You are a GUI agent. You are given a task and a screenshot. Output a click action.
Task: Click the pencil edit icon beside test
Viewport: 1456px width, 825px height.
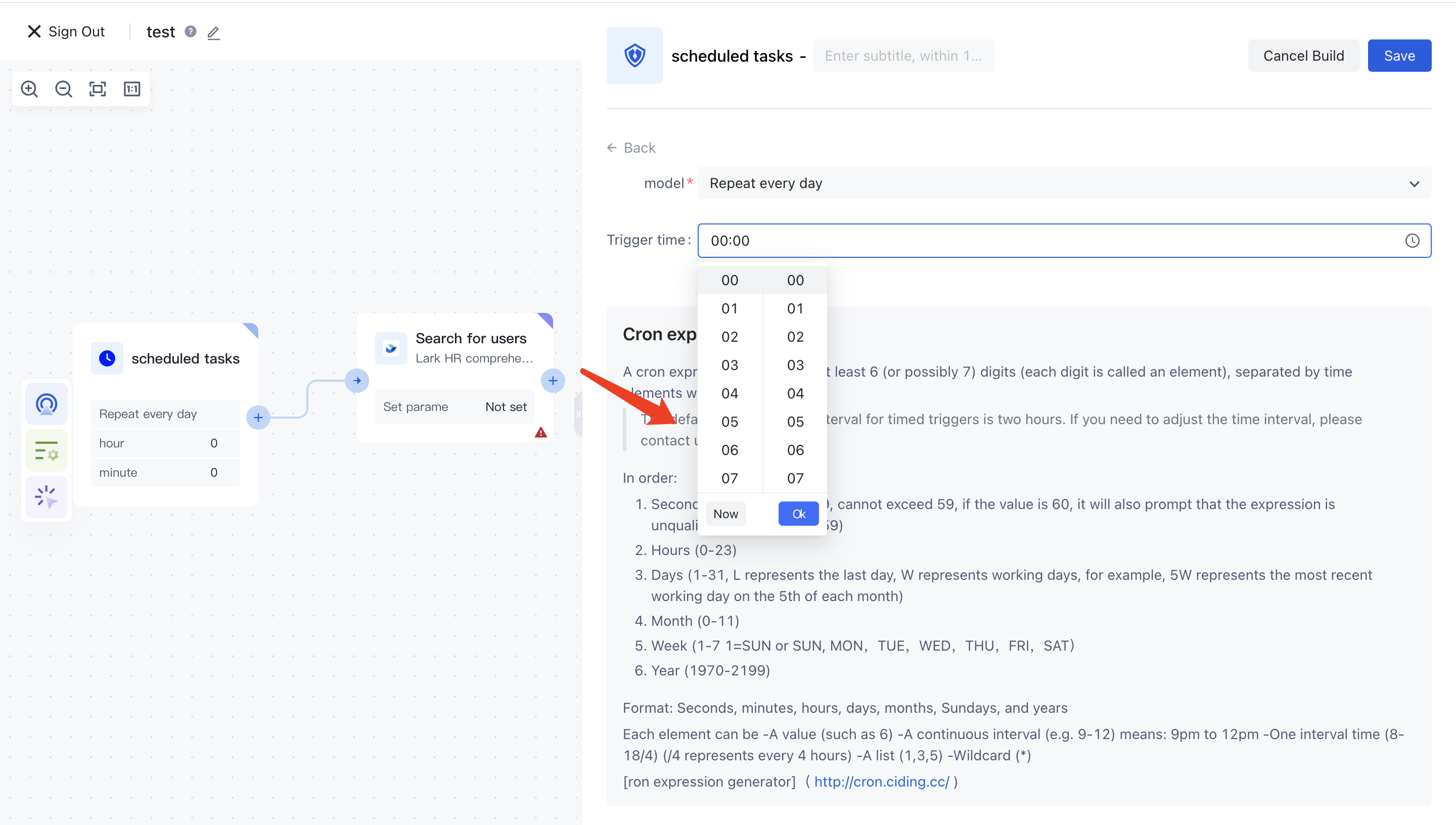pyautogui.click(x=213, y=33)
